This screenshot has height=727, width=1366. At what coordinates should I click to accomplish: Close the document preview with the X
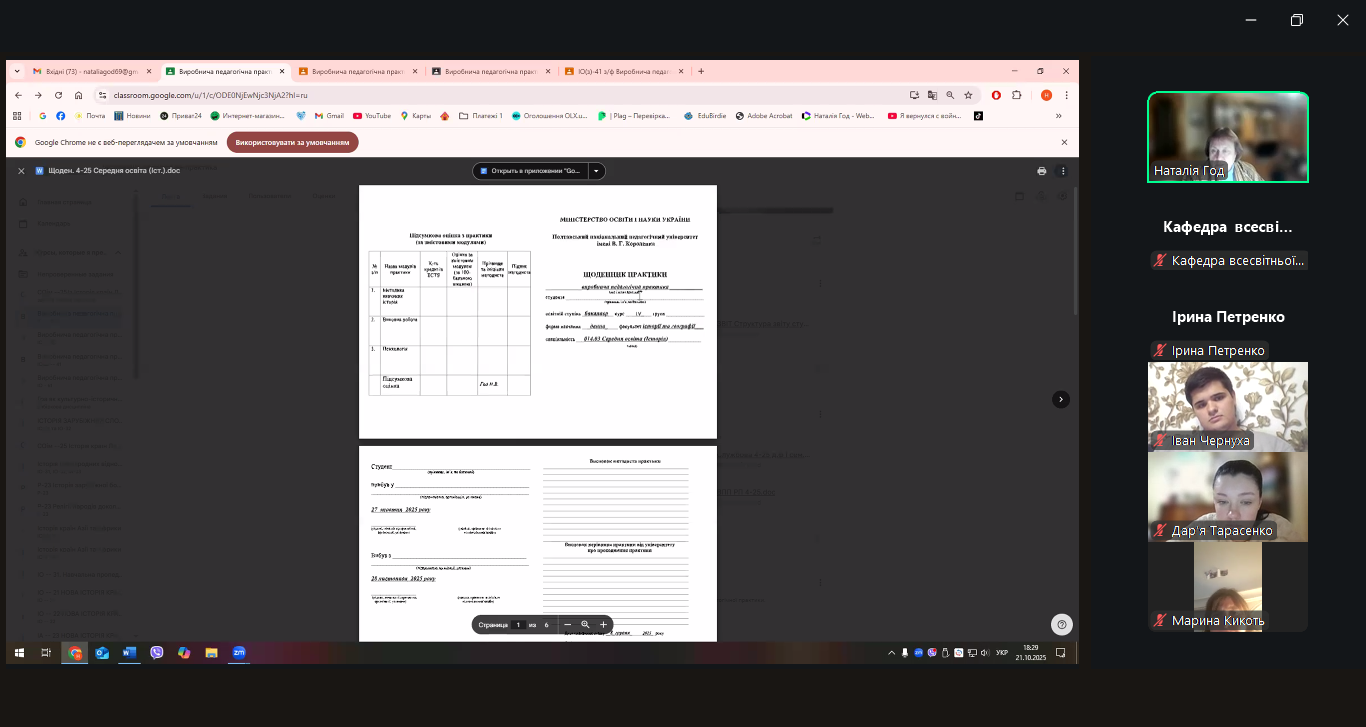[22, 171]
